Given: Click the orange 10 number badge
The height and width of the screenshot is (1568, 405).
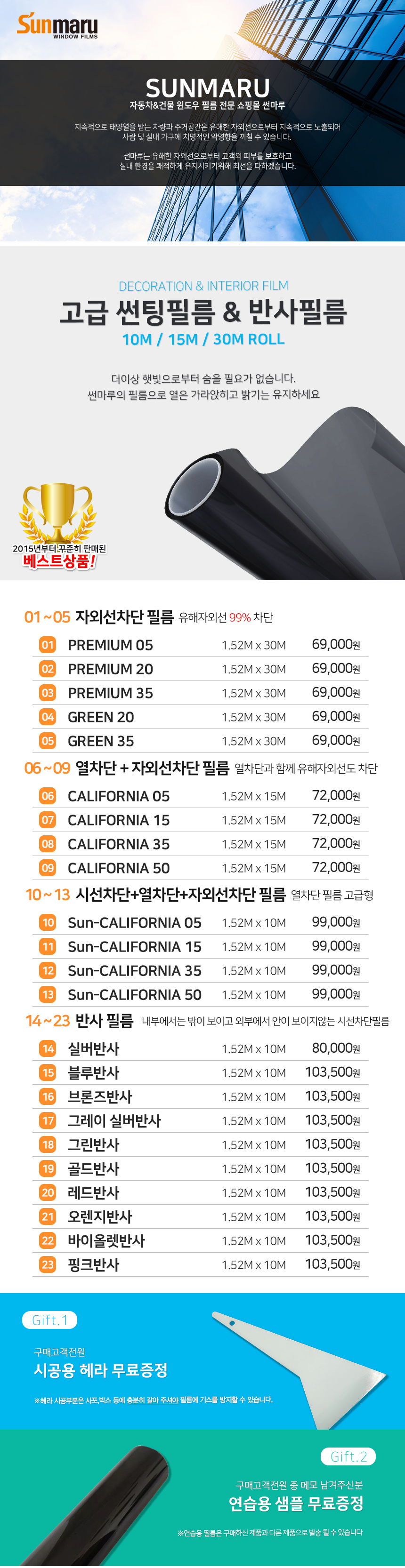Looking at the screenshot, I should pos(48,922).
